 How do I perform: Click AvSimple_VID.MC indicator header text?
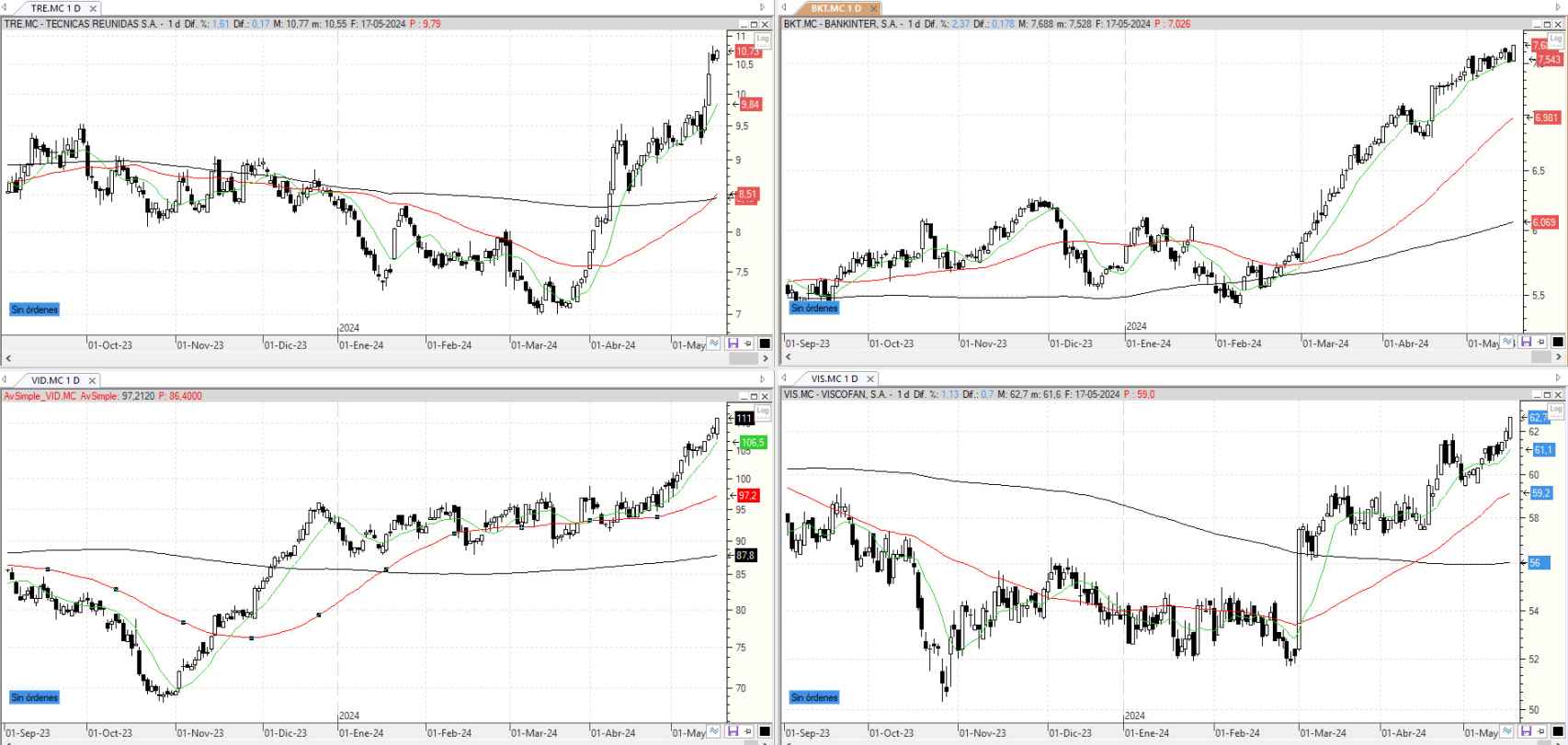click(x=40, y=396)
